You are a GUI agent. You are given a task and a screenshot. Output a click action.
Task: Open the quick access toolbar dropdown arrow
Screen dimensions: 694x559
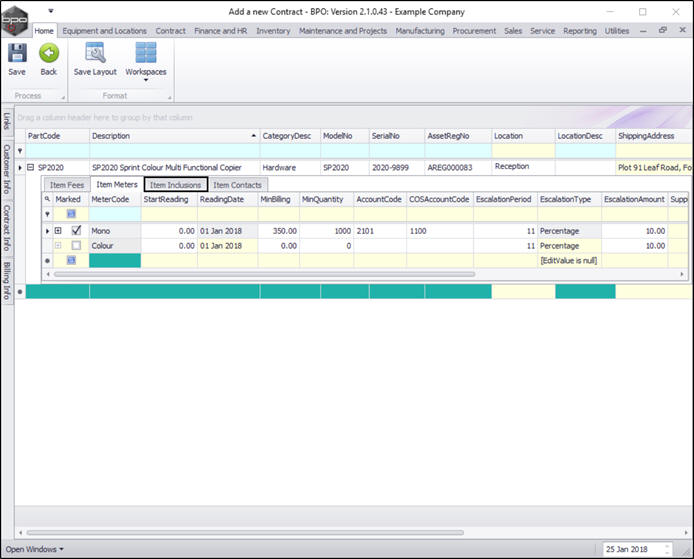coord(51,11)
